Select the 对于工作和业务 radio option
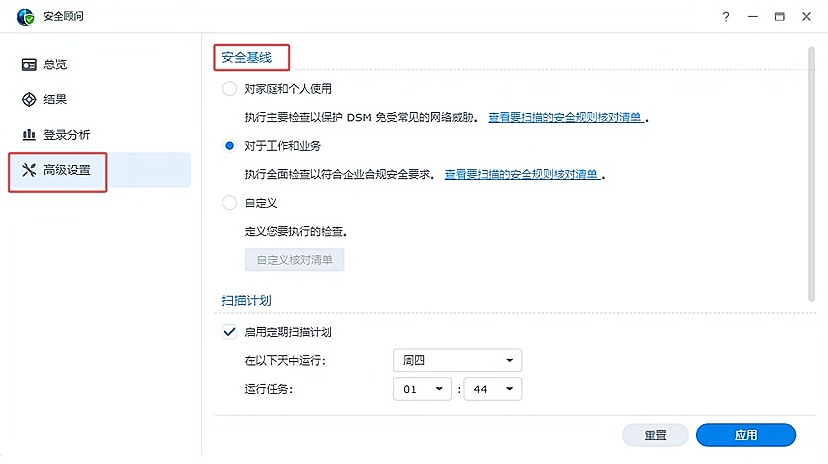Viewport: 828px width, 464px height. [230, 146]
